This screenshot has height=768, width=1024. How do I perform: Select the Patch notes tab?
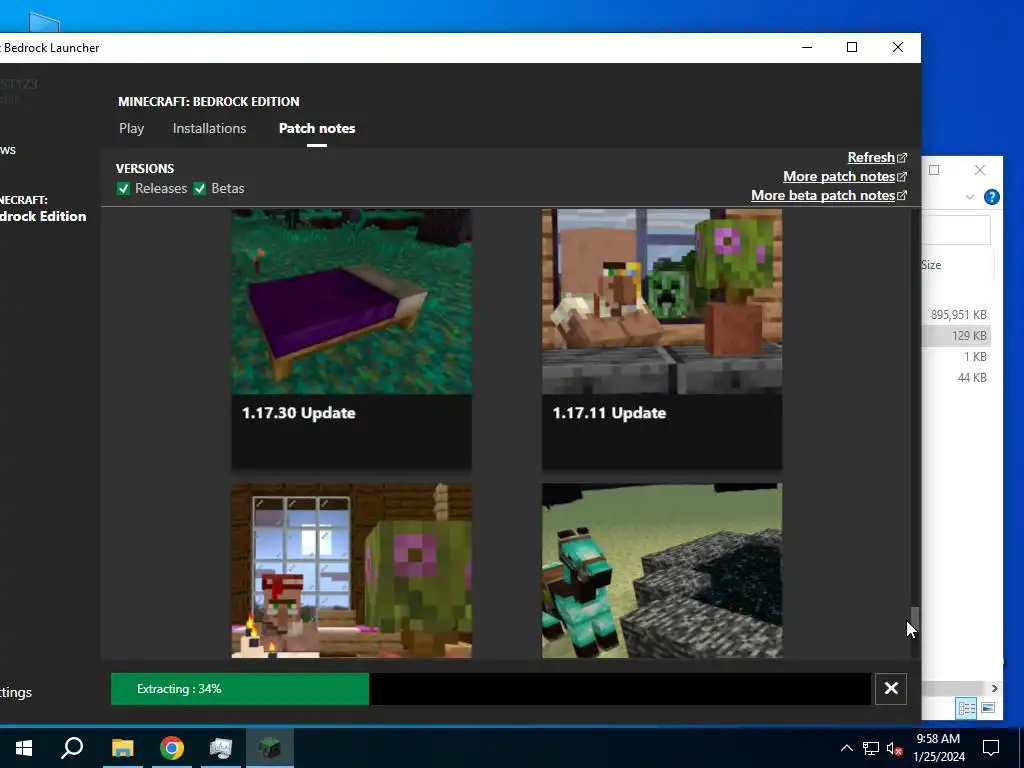pyautogui.click(x=317, y=129)
